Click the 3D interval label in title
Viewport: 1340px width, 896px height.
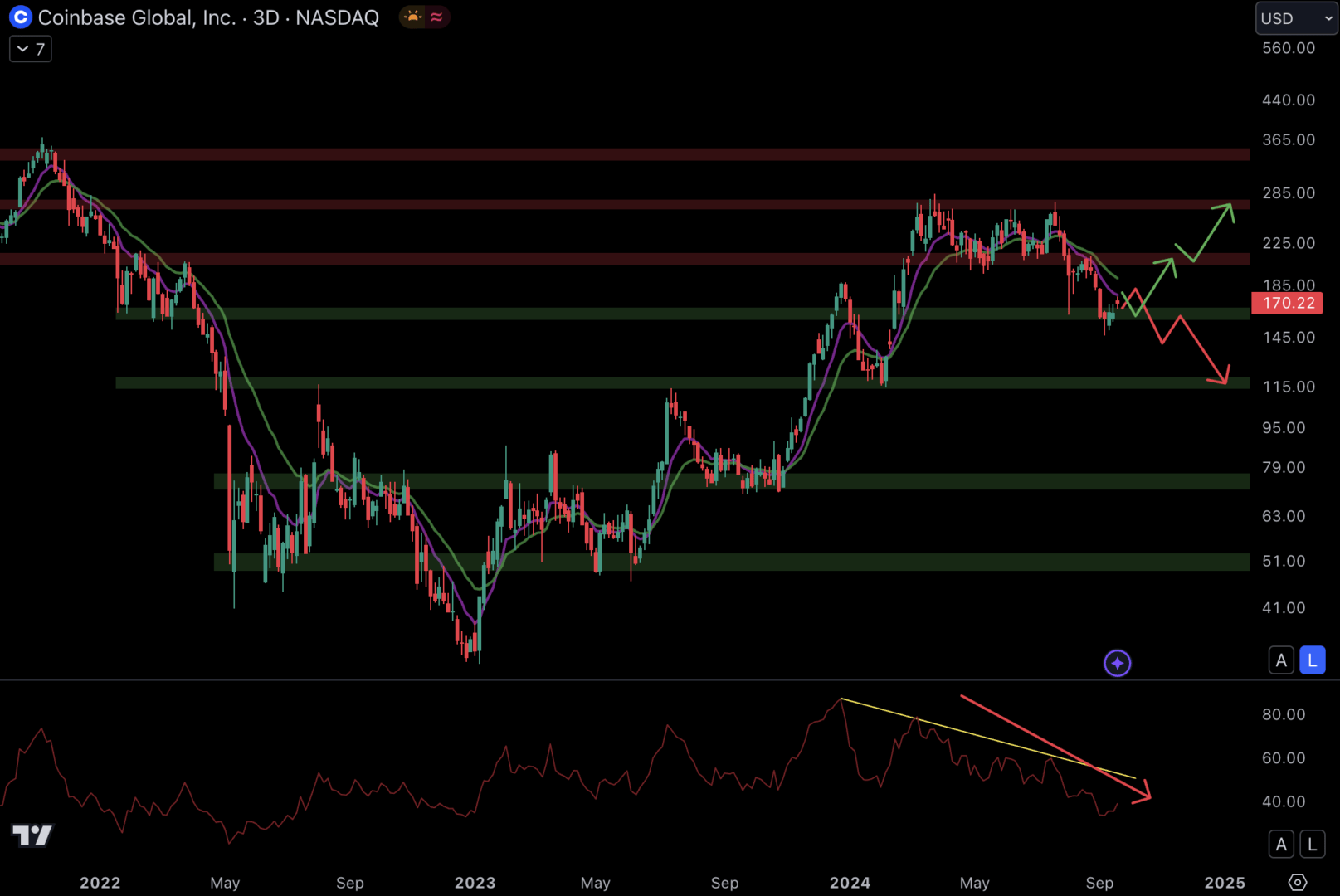pos(266,17)
